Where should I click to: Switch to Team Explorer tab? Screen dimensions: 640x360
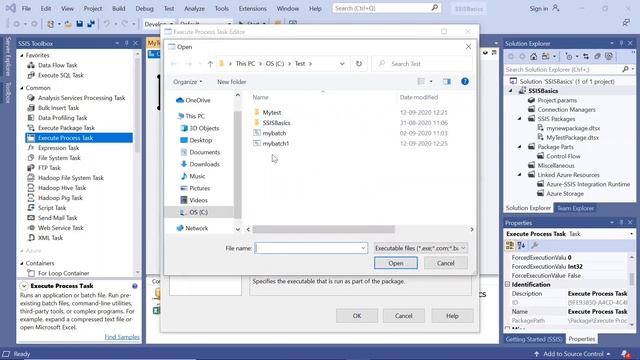tap(575, 208)
